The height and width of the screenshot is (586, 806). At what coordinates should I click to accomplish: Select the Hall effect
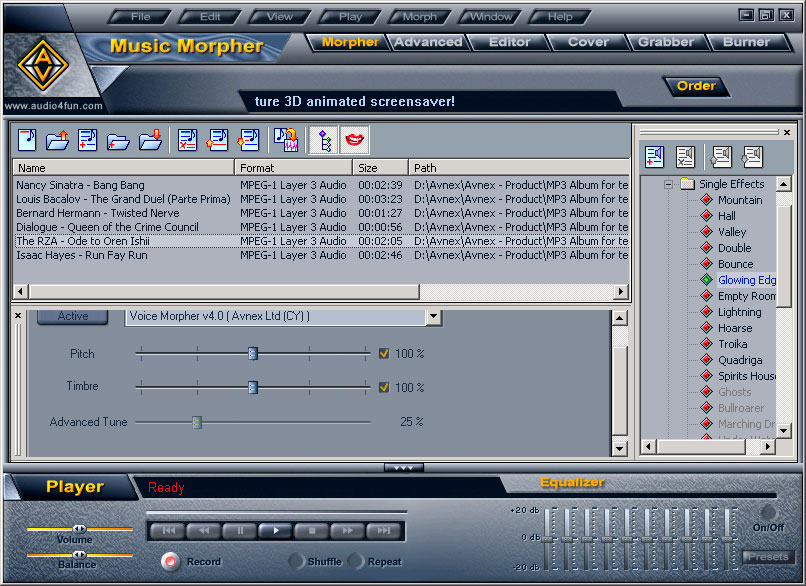point(726,216)
